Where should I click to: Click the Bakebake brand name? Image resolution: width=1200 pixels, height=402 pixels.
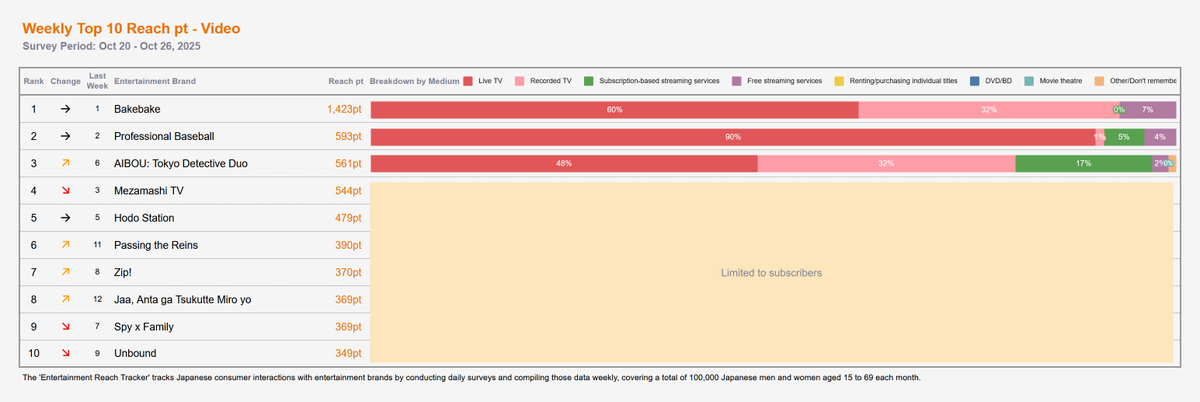pos(136,109)
